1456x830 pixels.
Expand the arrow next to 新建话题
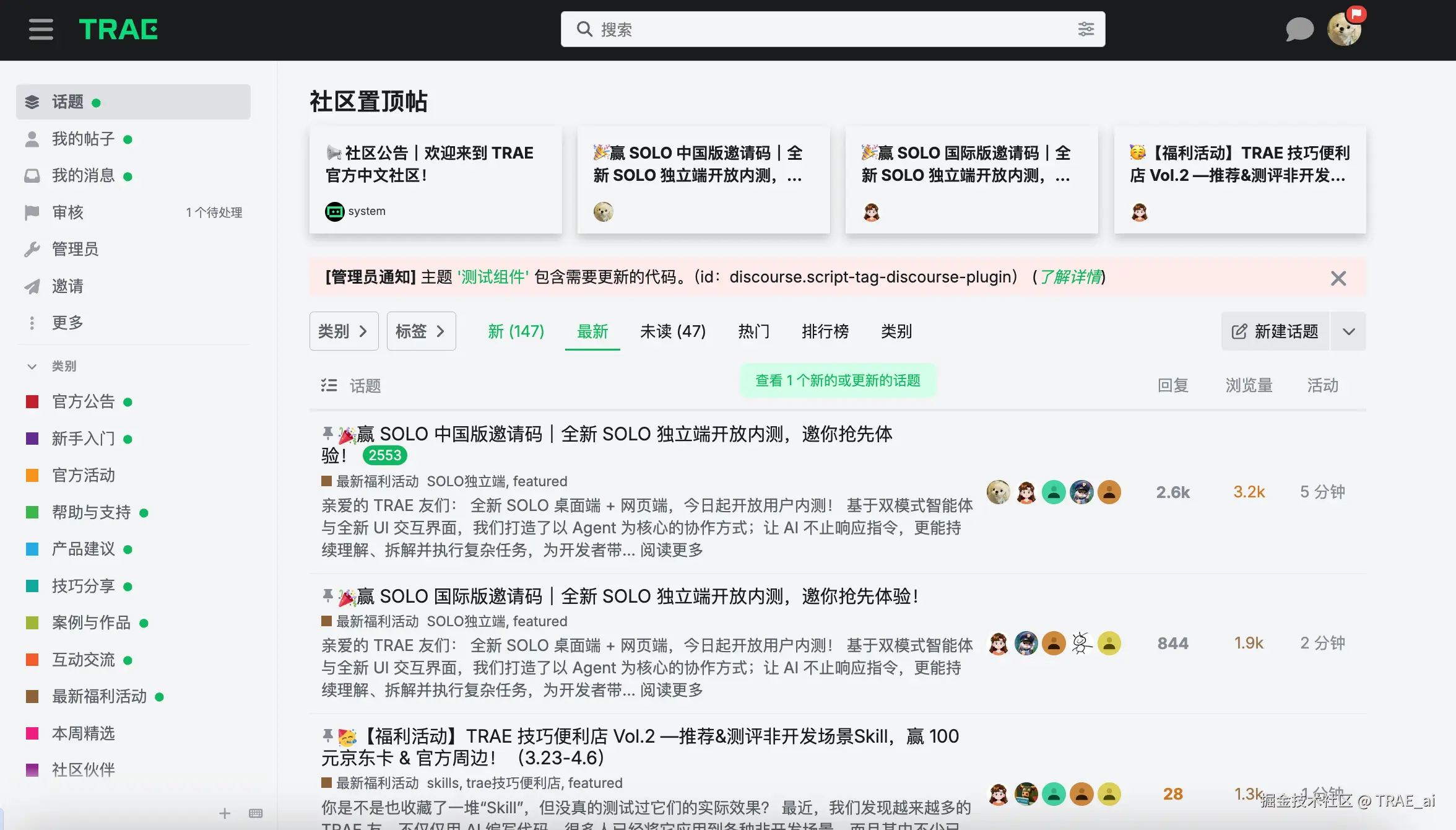click(x=1349, y=331)
